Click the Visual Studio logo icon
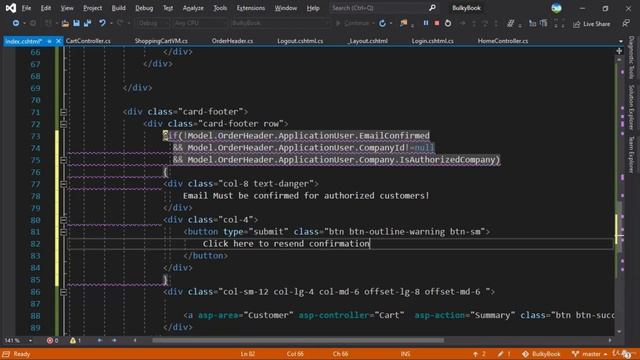 pyautogui.click(x=11, y=8)
